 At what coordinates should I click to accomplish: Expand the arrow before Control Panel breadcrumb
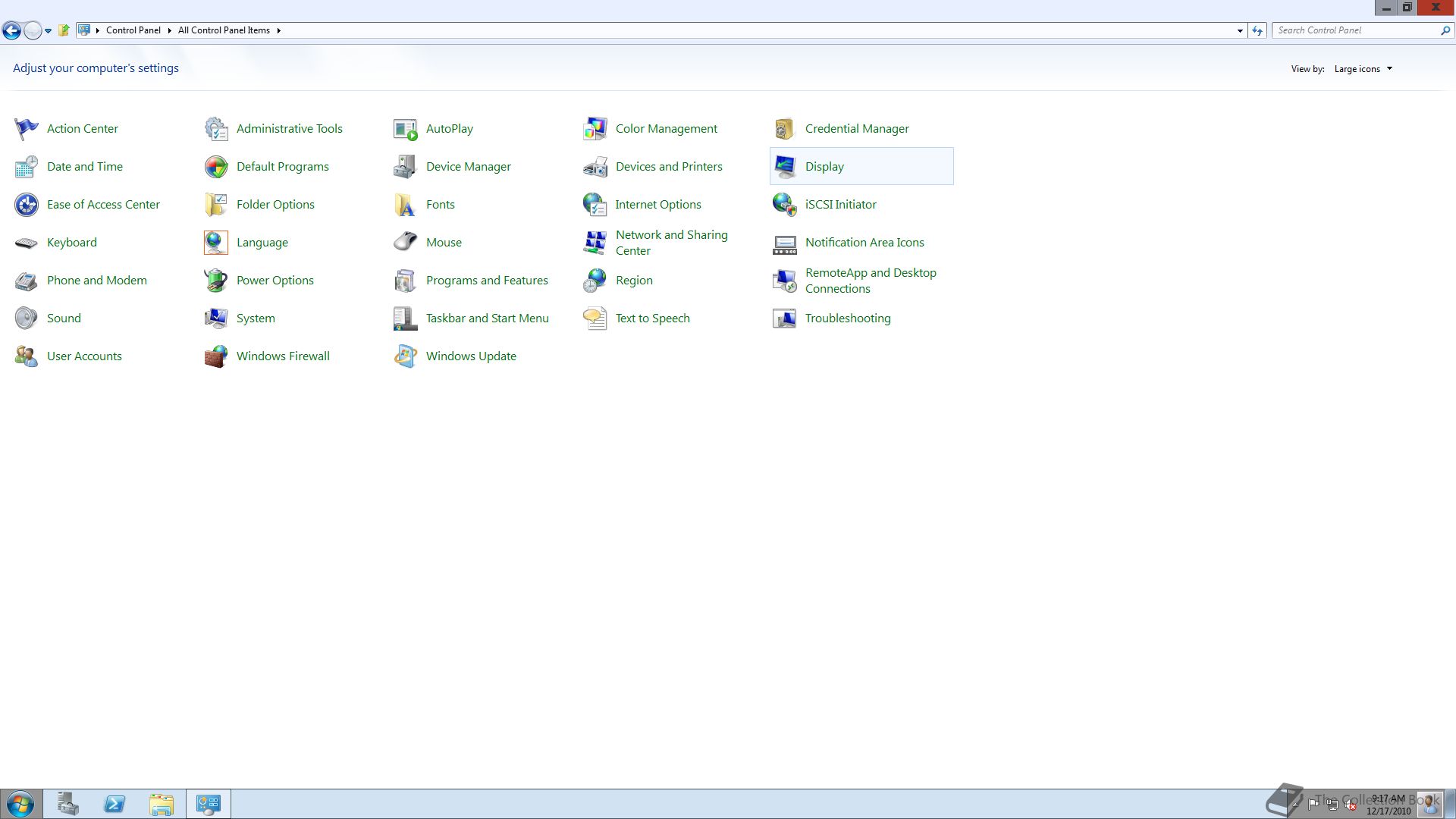click(x=98, y=31)
